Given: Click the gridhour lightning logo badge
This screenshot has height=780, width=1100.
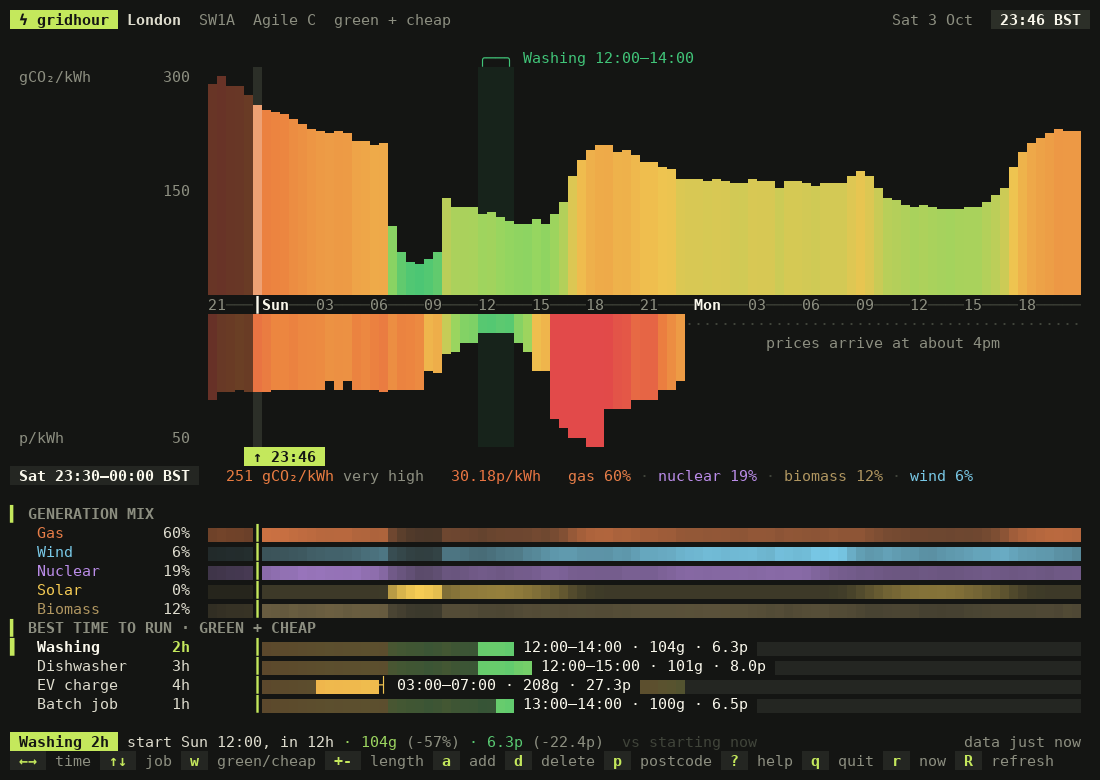Looking at the screenshot, I should click(64, 20).
